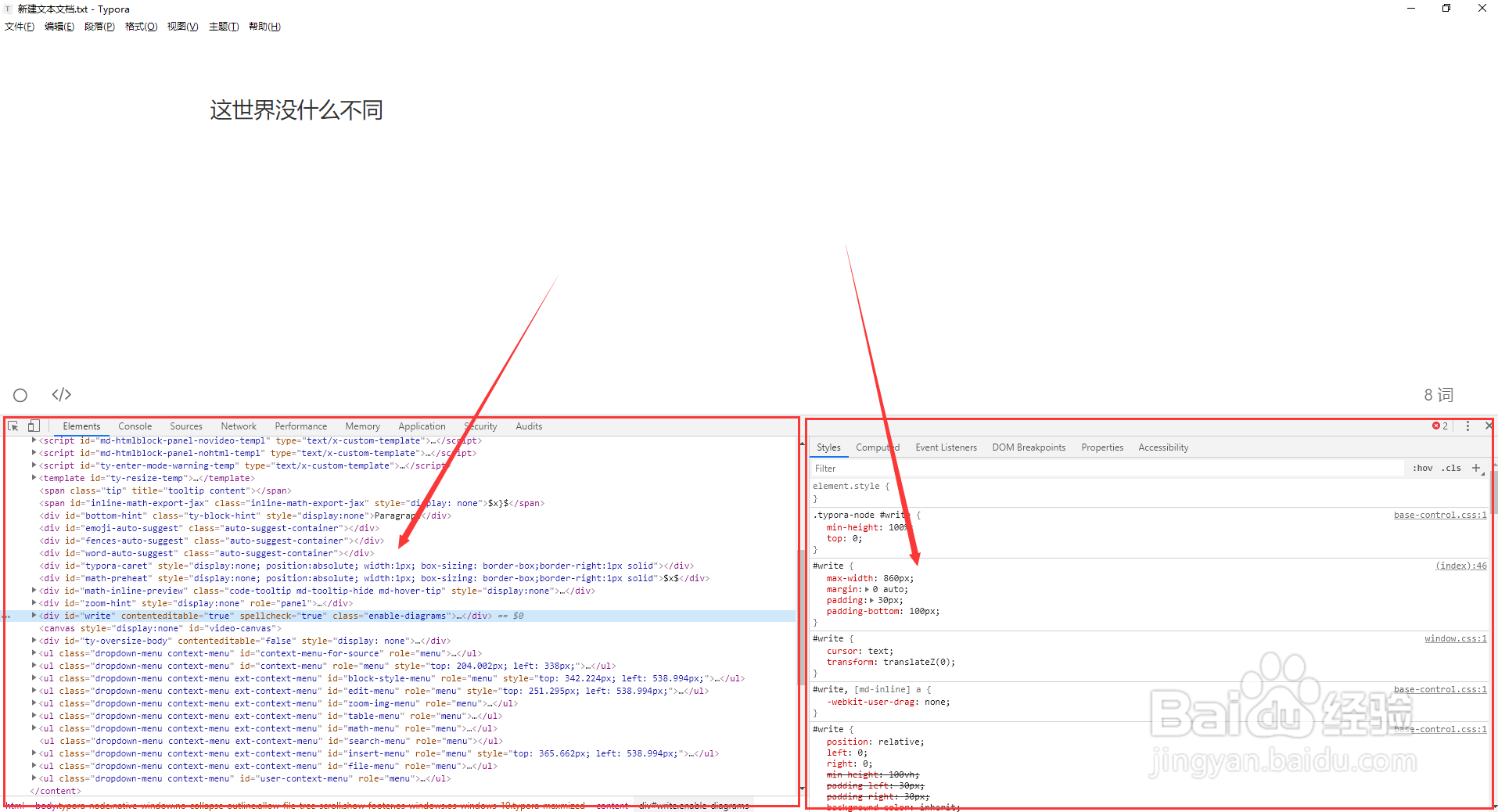
Task: Switch to DOM Breakpoints tab
Action: 1029,447
